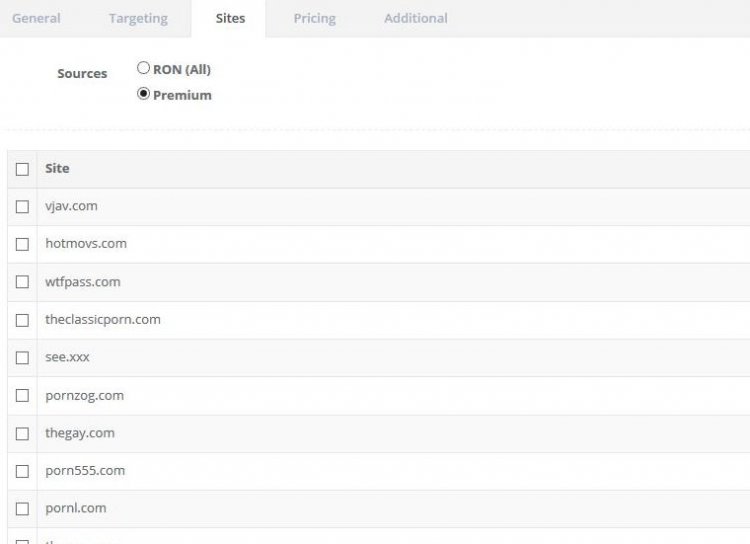750x544 pixels.
Task: Open the Pricing tab
Action: pyautogui.click(x=314, y=18)
